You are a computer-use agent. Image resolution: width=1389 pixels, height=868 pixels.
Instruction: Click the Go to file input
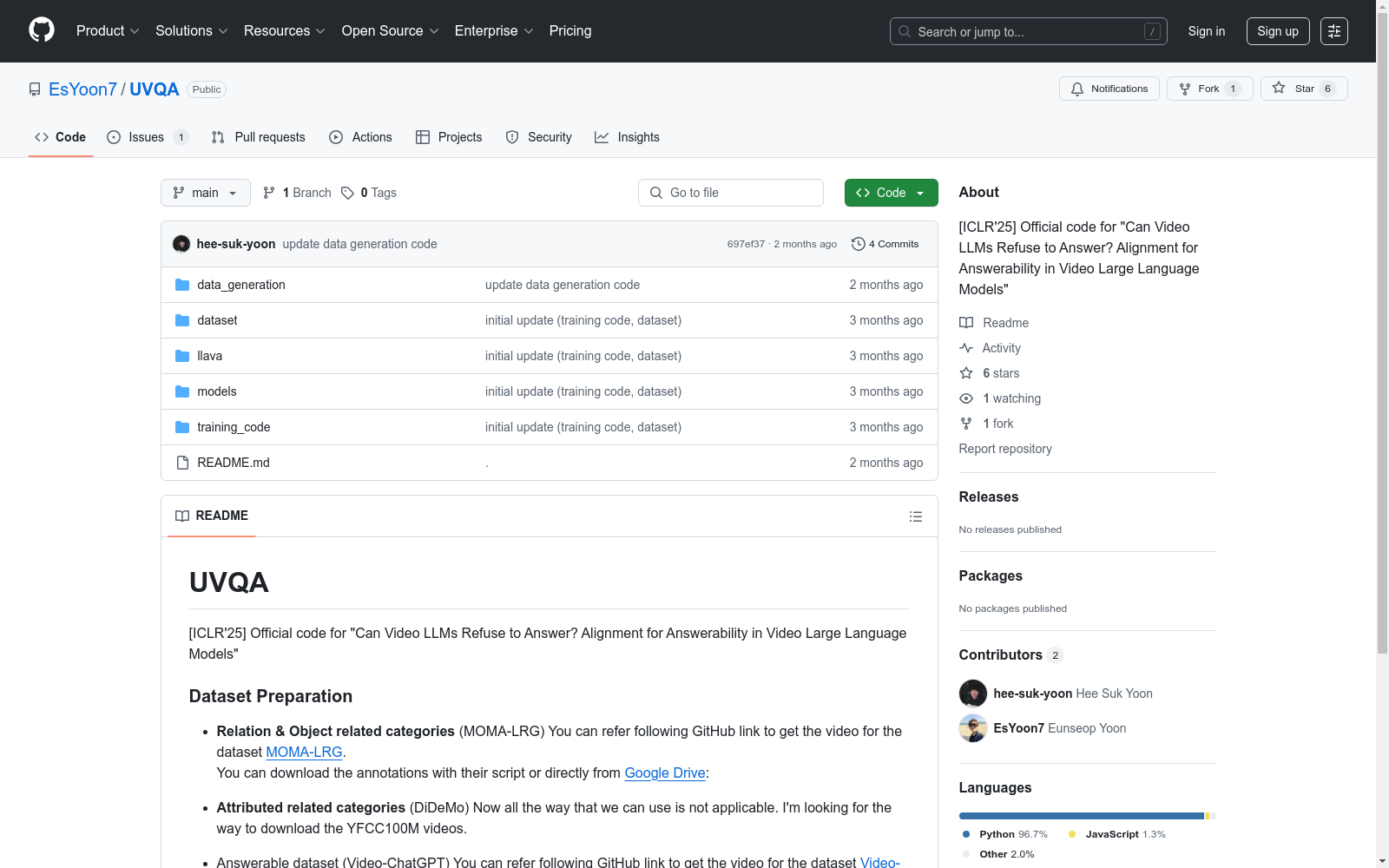click(x=731, y=193)
